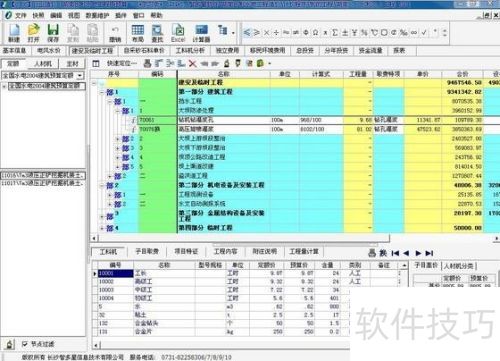Screen dimensions: 500x361
Task: Select the 人材机 side tab
Action: (x=43, y=64)
